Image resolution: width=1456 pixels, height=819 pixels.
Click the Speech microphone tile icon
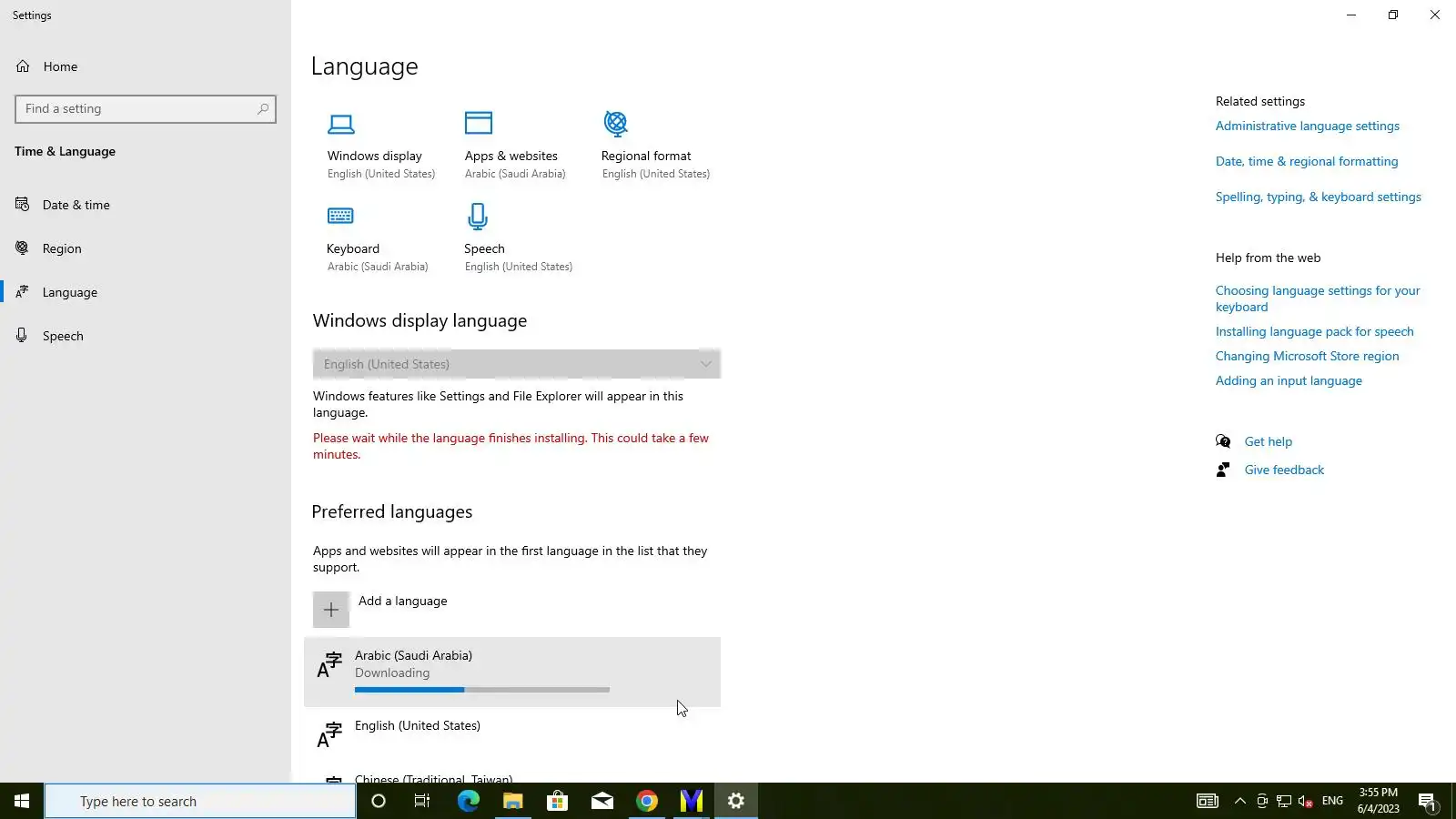[x=478, y=216]
